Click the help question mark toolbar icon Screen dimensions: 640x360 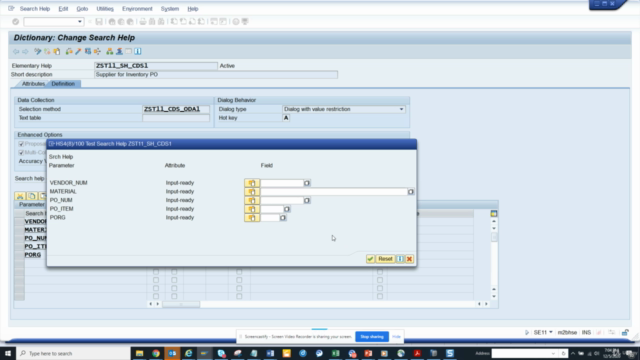coord(236,22)
